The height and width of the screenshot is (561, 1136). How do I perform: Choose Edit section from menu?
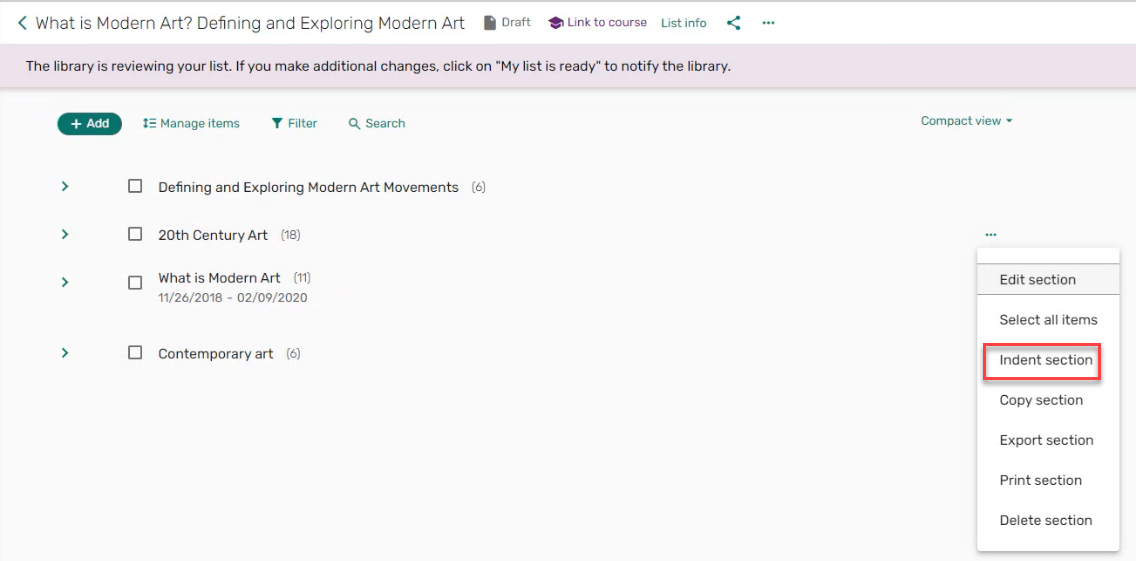point(1048,280)
